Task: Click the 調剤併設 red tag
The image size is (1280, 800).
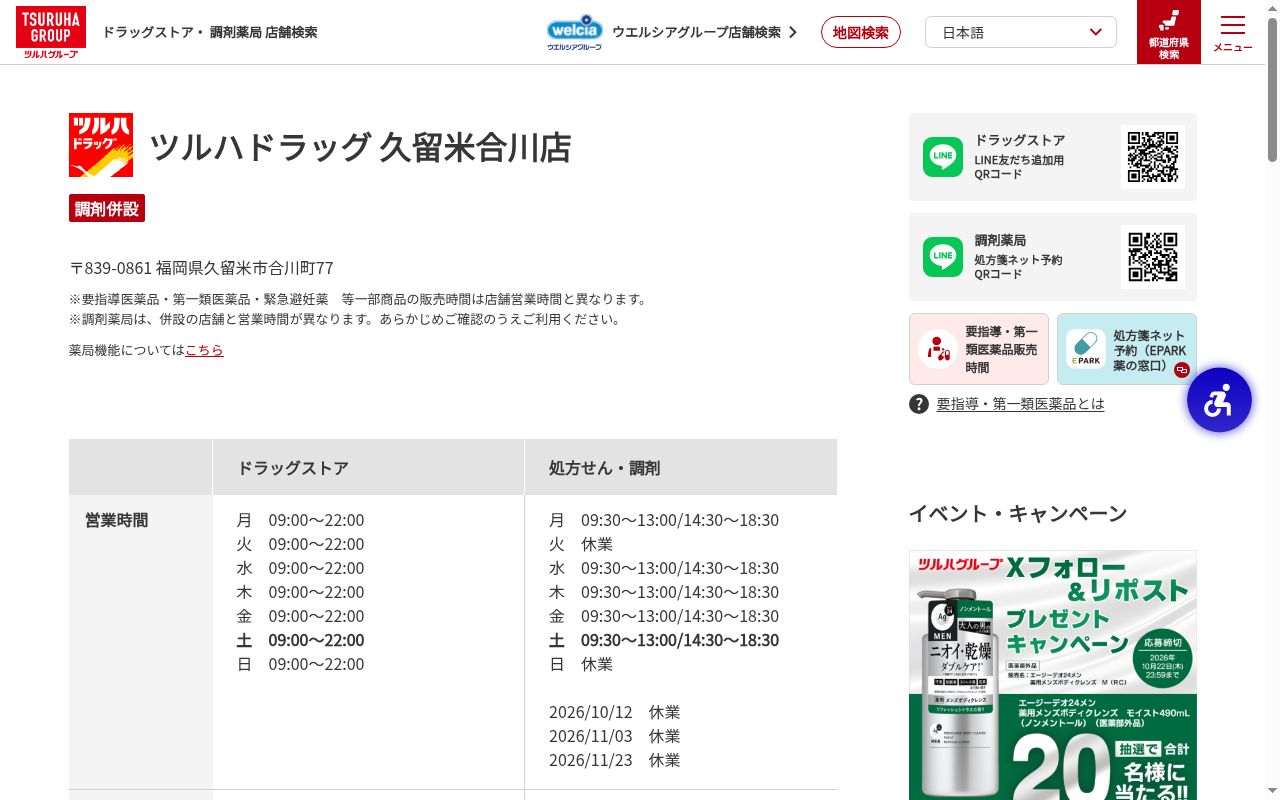Action: (x=107, y=208)
